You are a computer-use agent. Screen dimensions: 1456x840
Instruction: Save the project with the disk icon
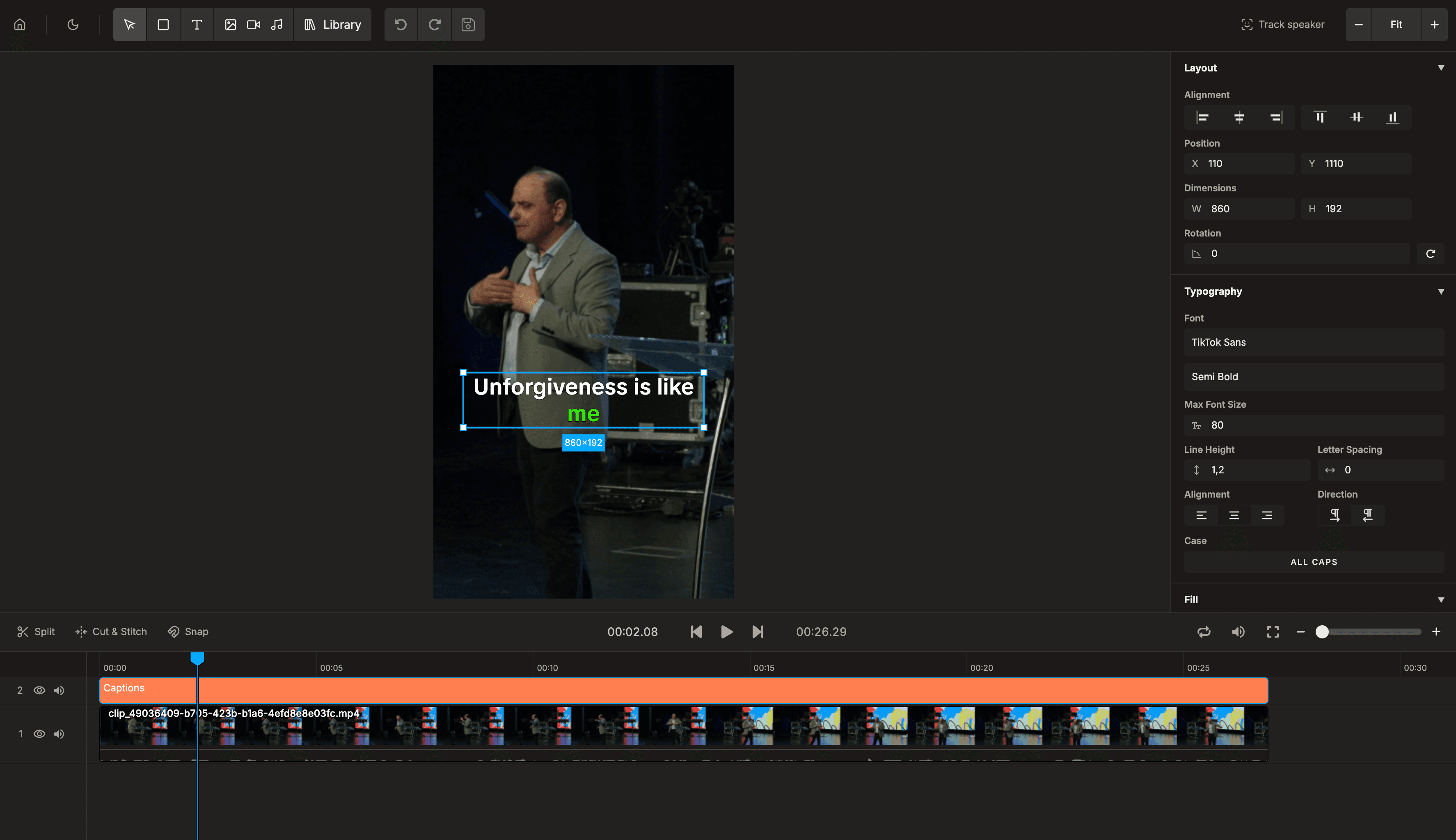click(468, 24)
